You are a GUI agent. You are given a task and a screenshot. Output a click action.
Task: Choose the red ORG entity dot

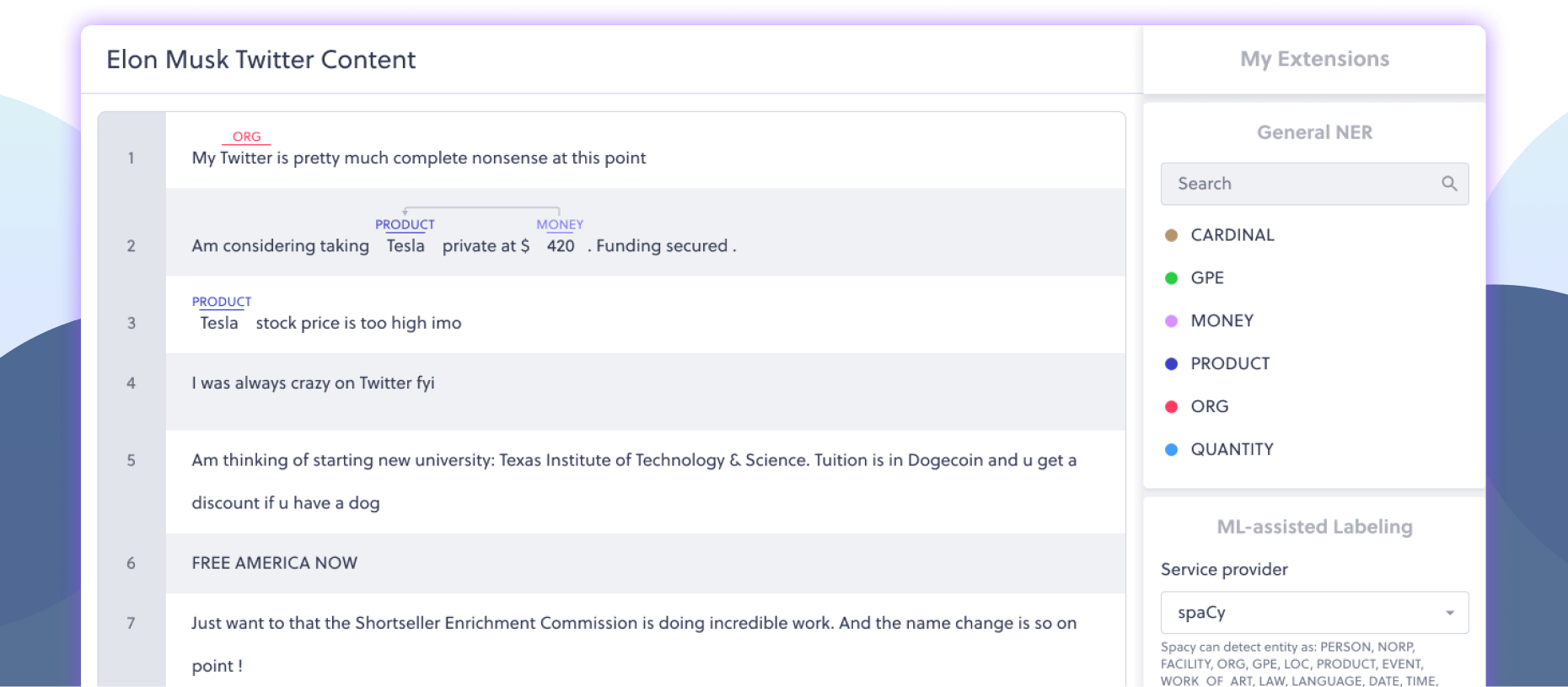coord(1171,406)
